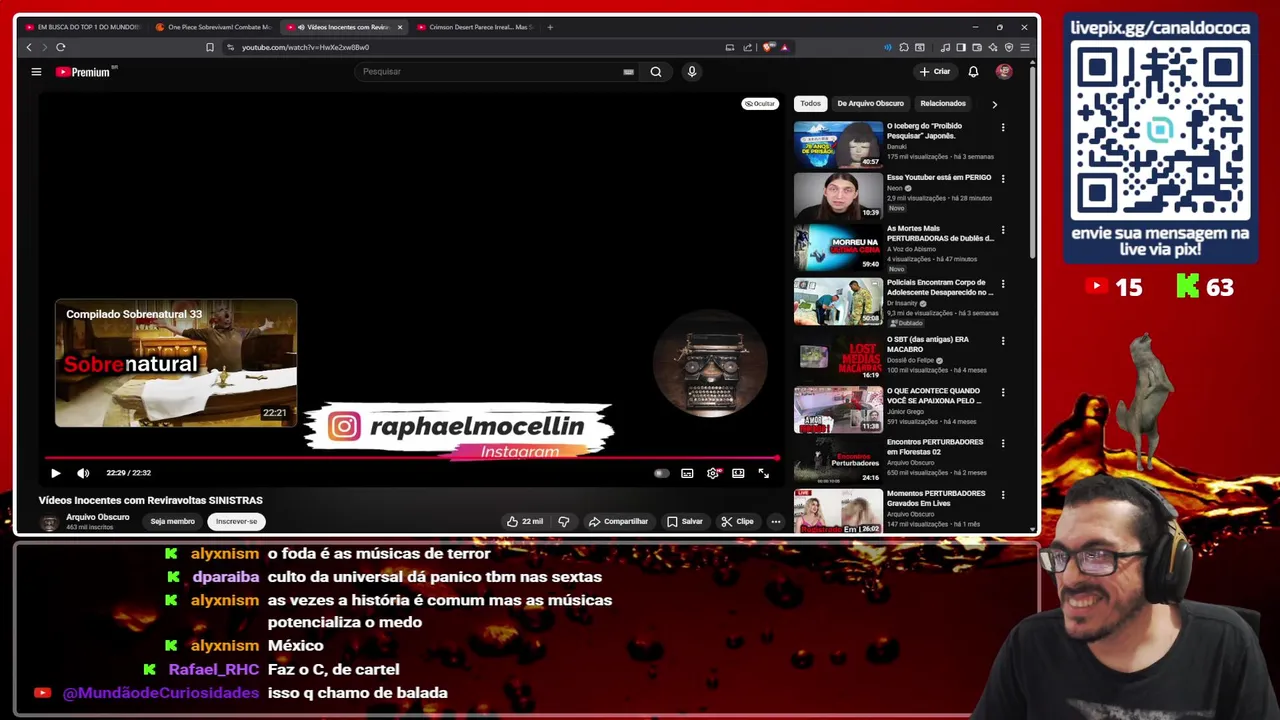
Task: Open the YouTube hamburger guide menu
Action: pyautogui.click(x=36, y=72)
